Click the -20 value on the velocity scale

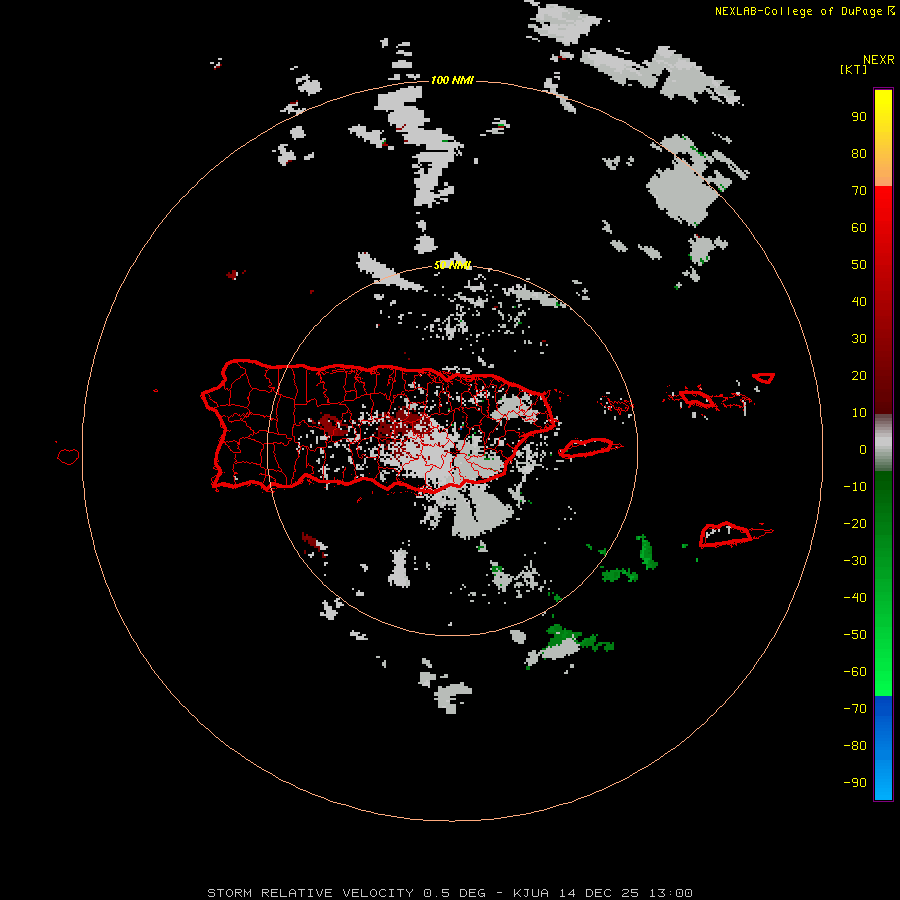click(855, 523)
